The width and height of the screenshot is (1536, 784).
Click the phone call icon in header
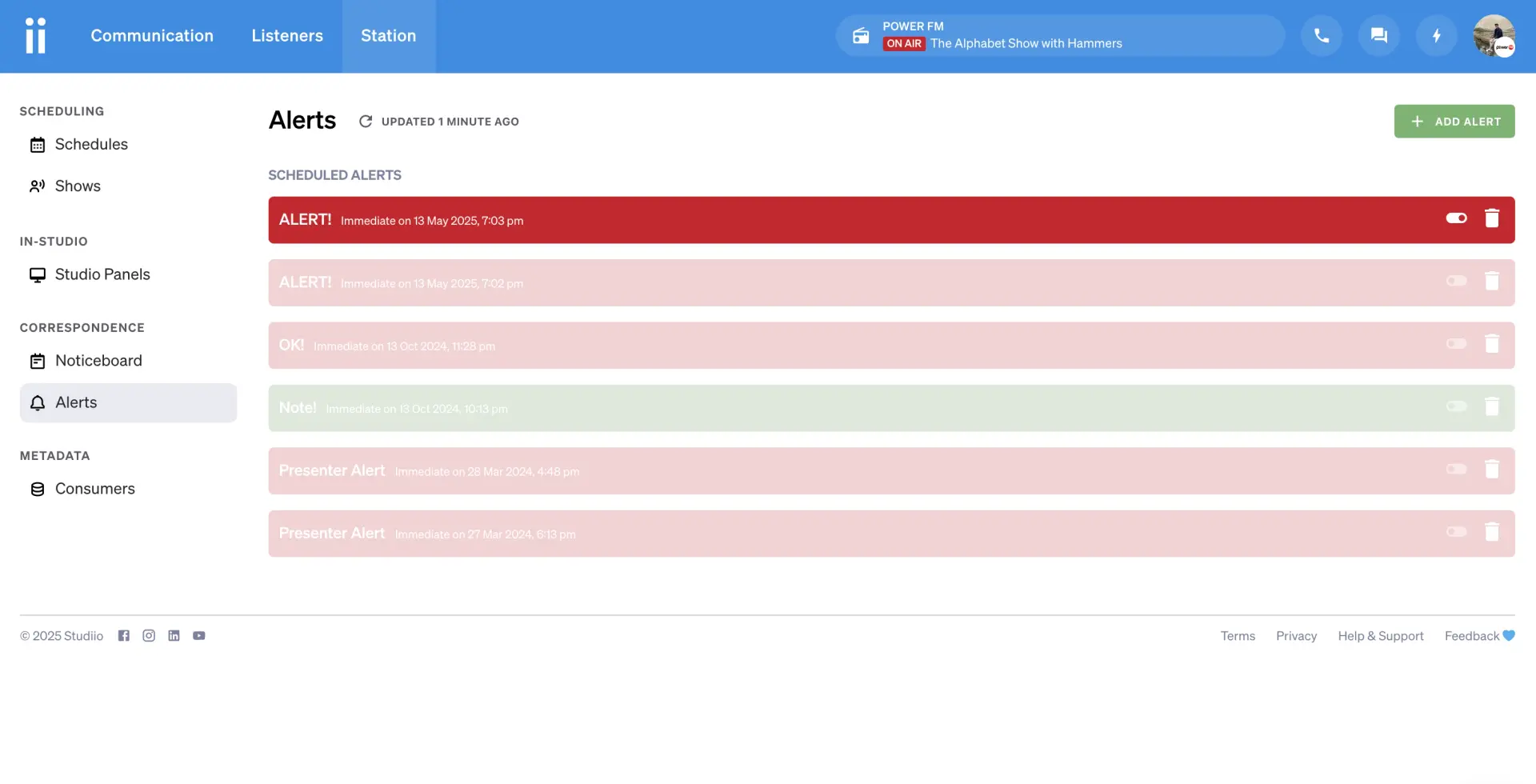point(1321,36)
